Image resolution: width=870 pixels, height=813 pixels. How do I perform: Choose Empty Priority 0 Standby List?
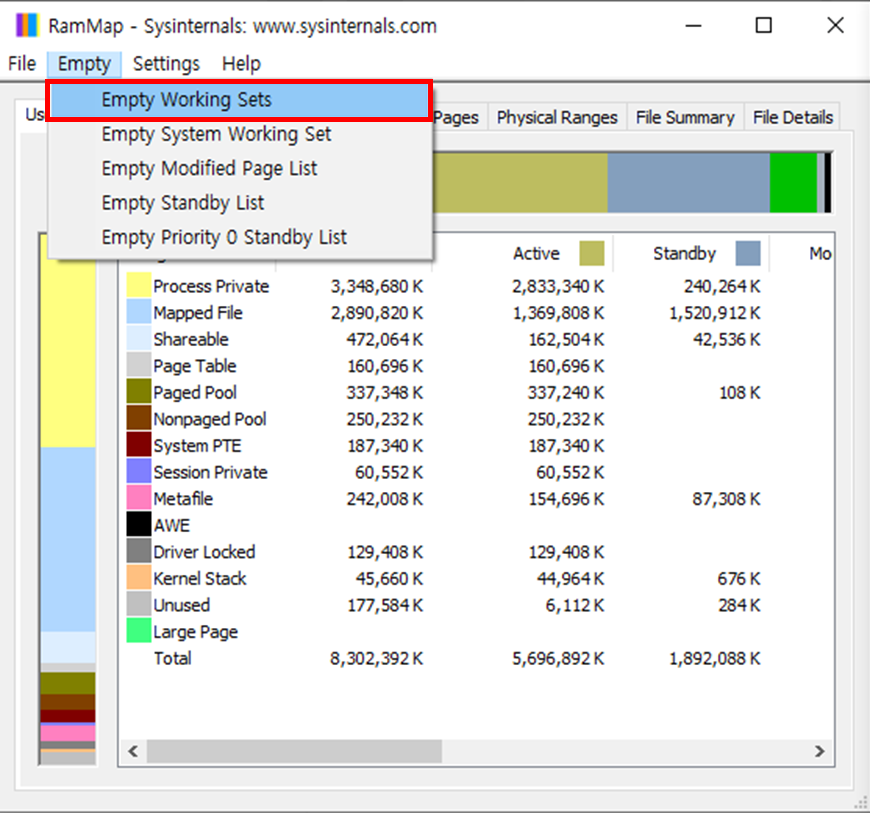(239, 238)
